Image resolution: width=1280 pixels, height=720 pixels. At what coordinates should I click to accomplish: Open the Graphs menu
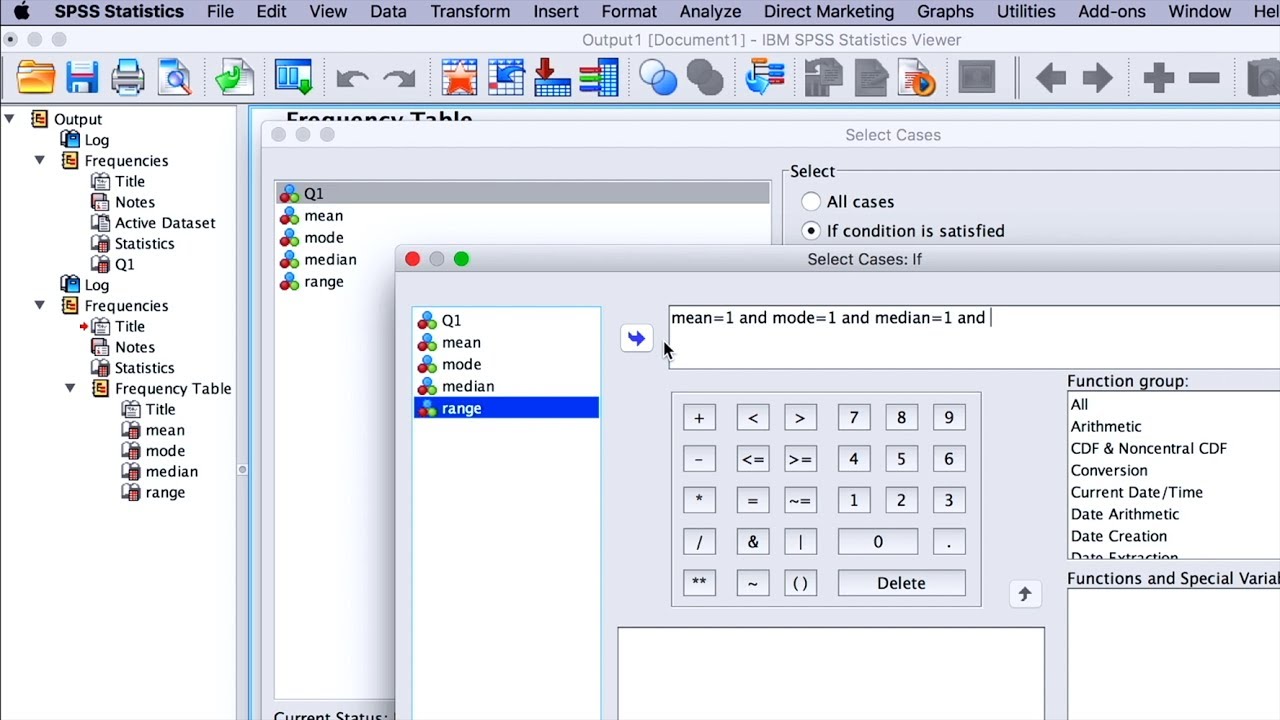click(945, 12)
